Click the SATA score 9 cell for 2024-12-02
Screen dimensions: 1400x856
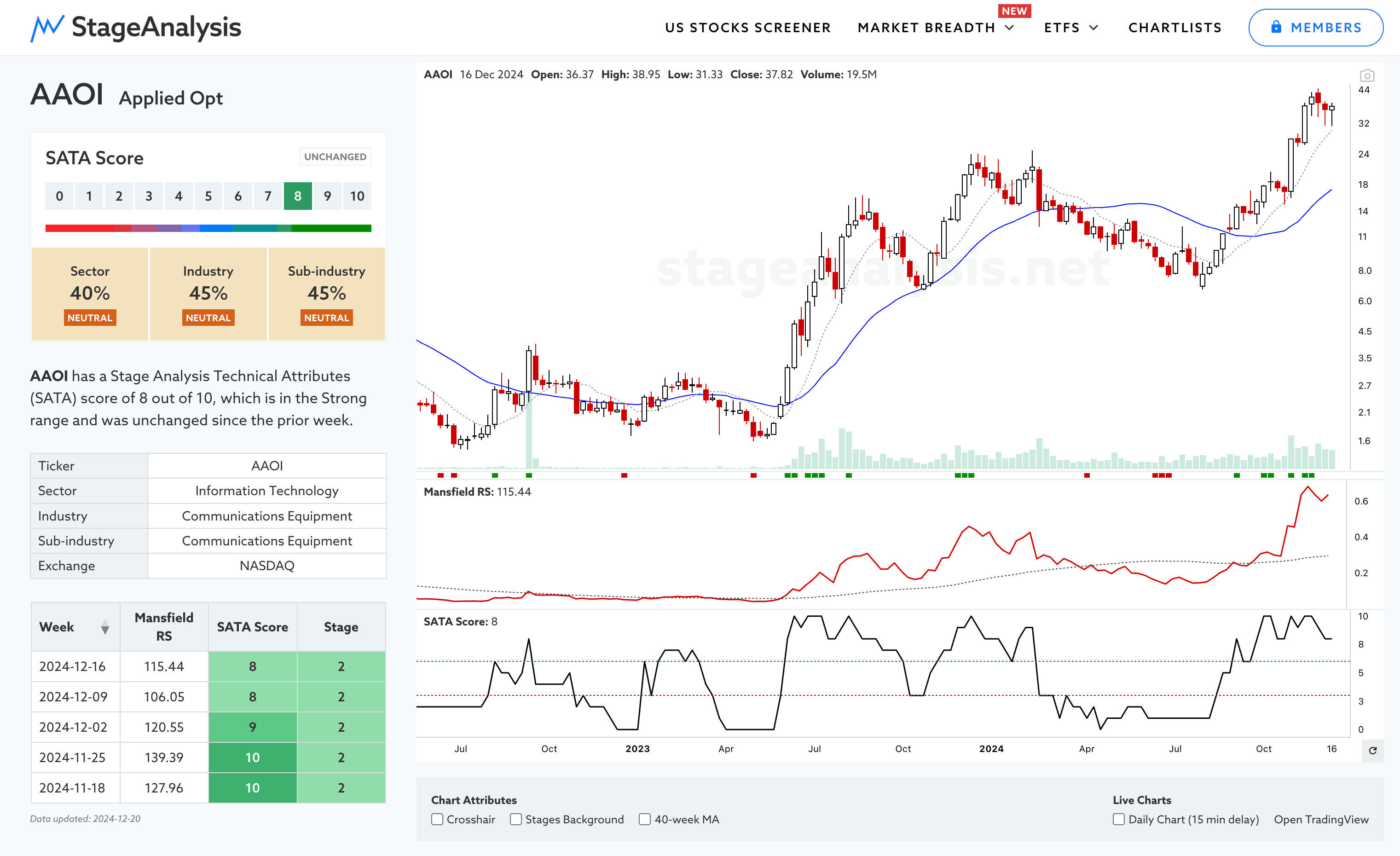(x=252, y=727)
